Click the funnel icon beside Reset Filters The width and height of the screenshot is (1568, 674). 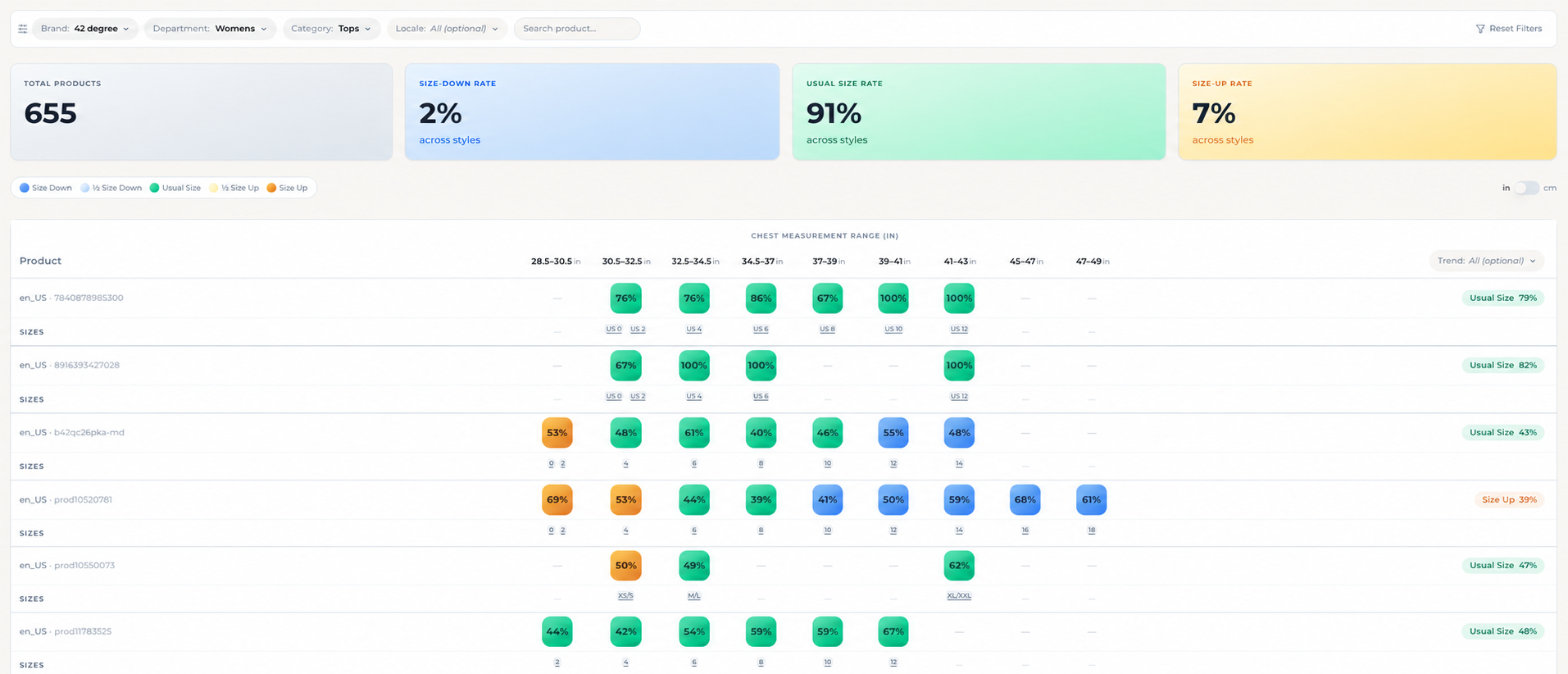click(x=1480, y=29)
